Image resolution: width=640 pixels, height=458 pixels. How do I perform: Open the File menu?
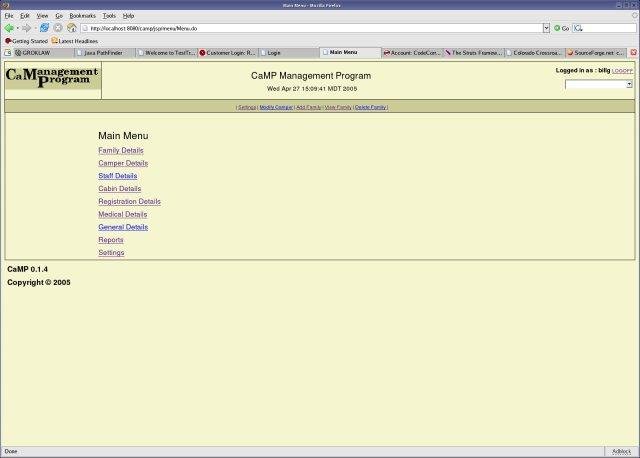(9, 16)
